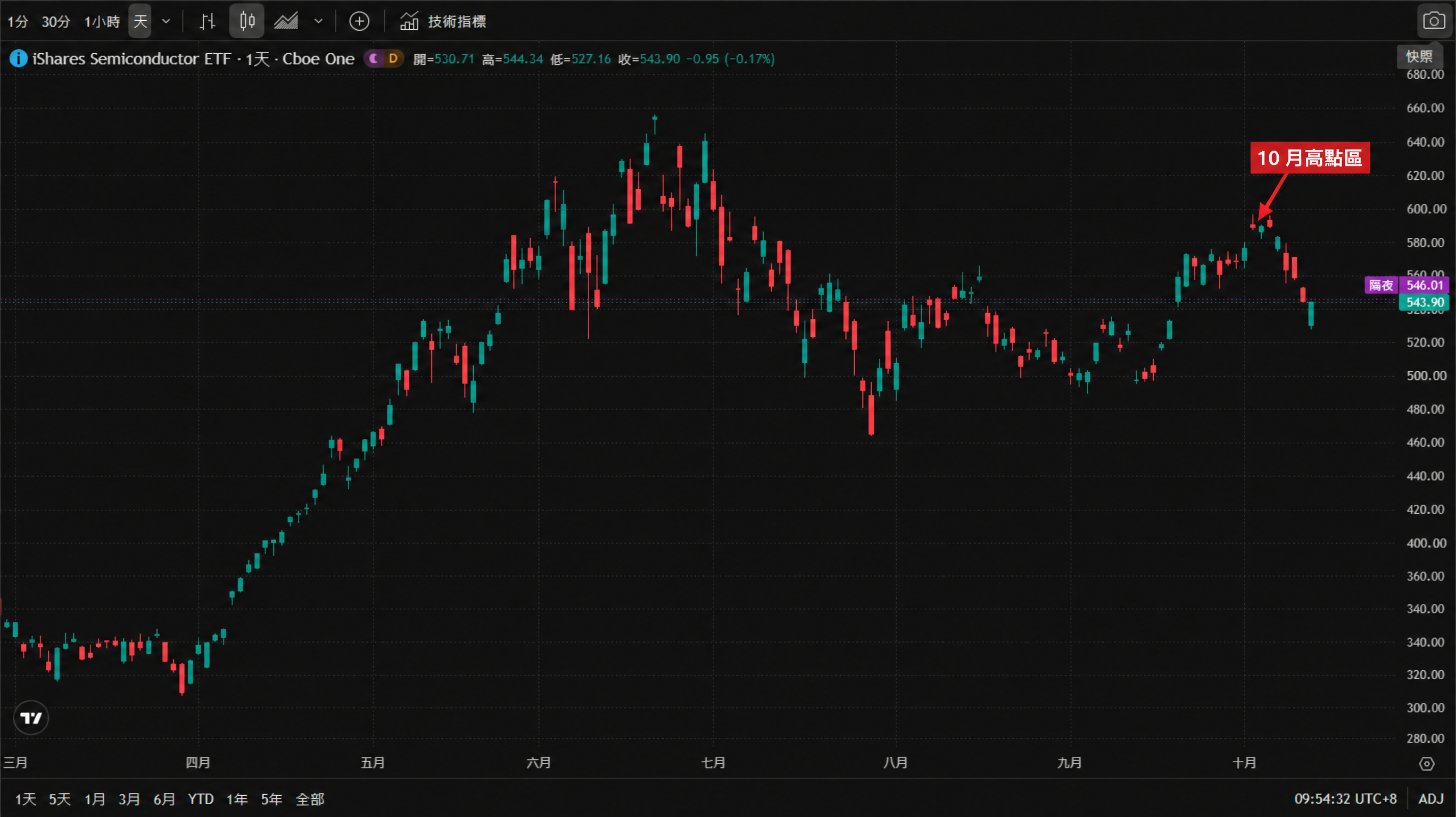
Task: Click the 八月 time axis label
Action: [x=895, y=763]
